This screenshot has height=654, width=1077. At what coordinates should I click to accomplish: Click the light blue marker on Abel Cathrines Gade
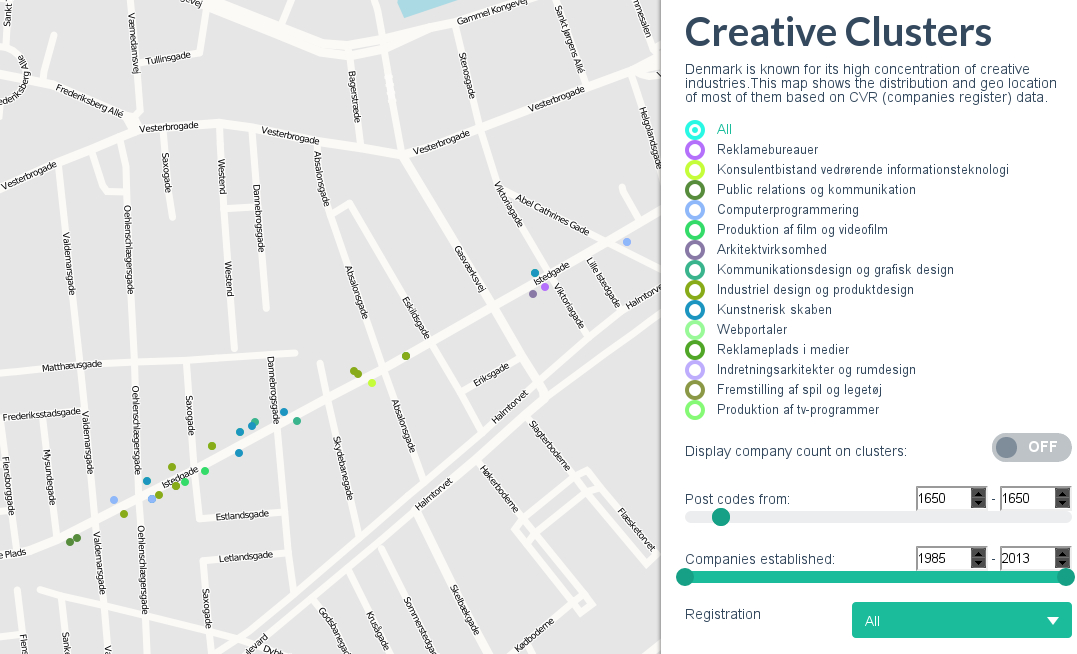point(627,242)
